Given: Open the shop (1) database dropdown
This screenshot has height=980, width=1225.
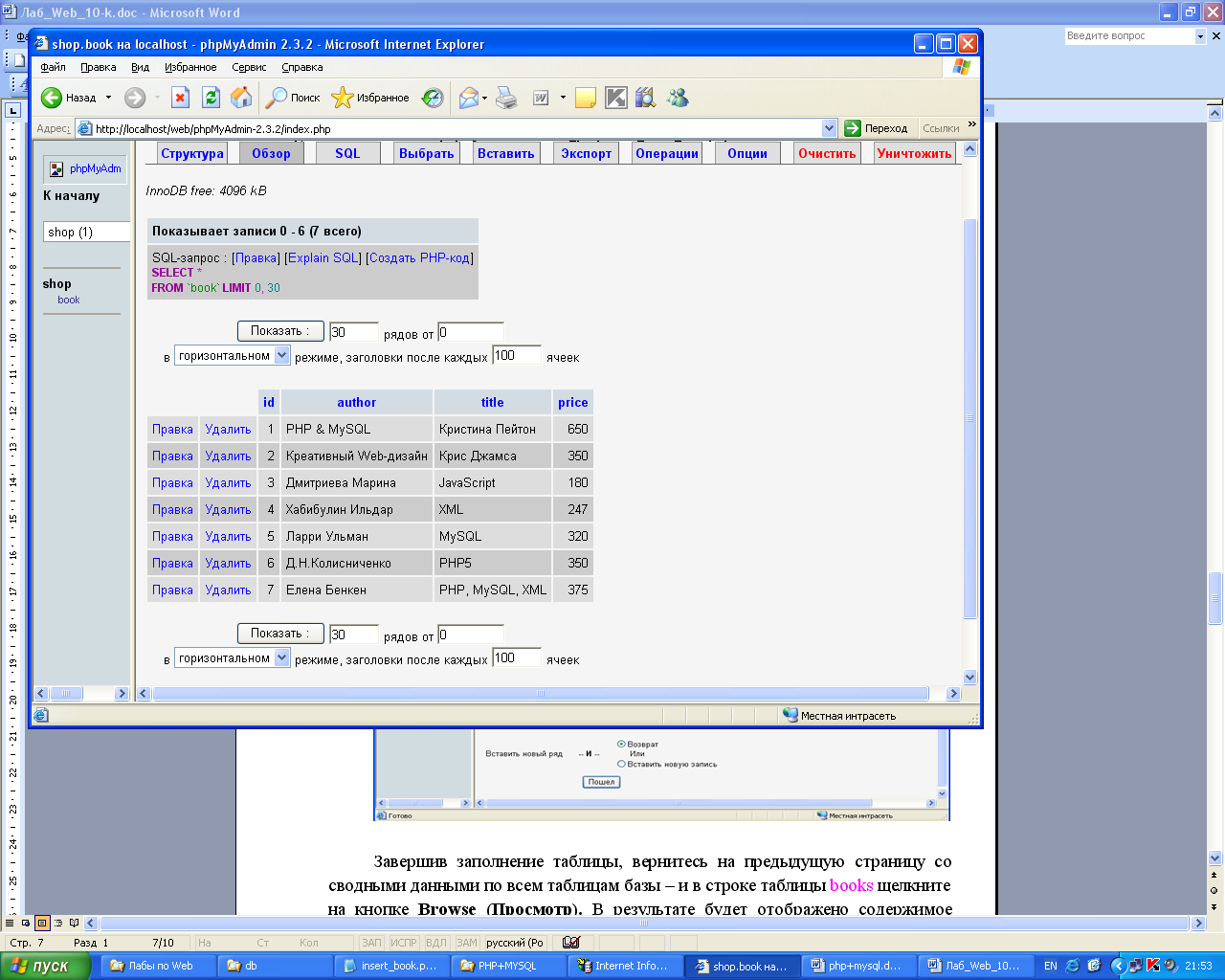Looking at the screenshot, I should tap(87, 232).
